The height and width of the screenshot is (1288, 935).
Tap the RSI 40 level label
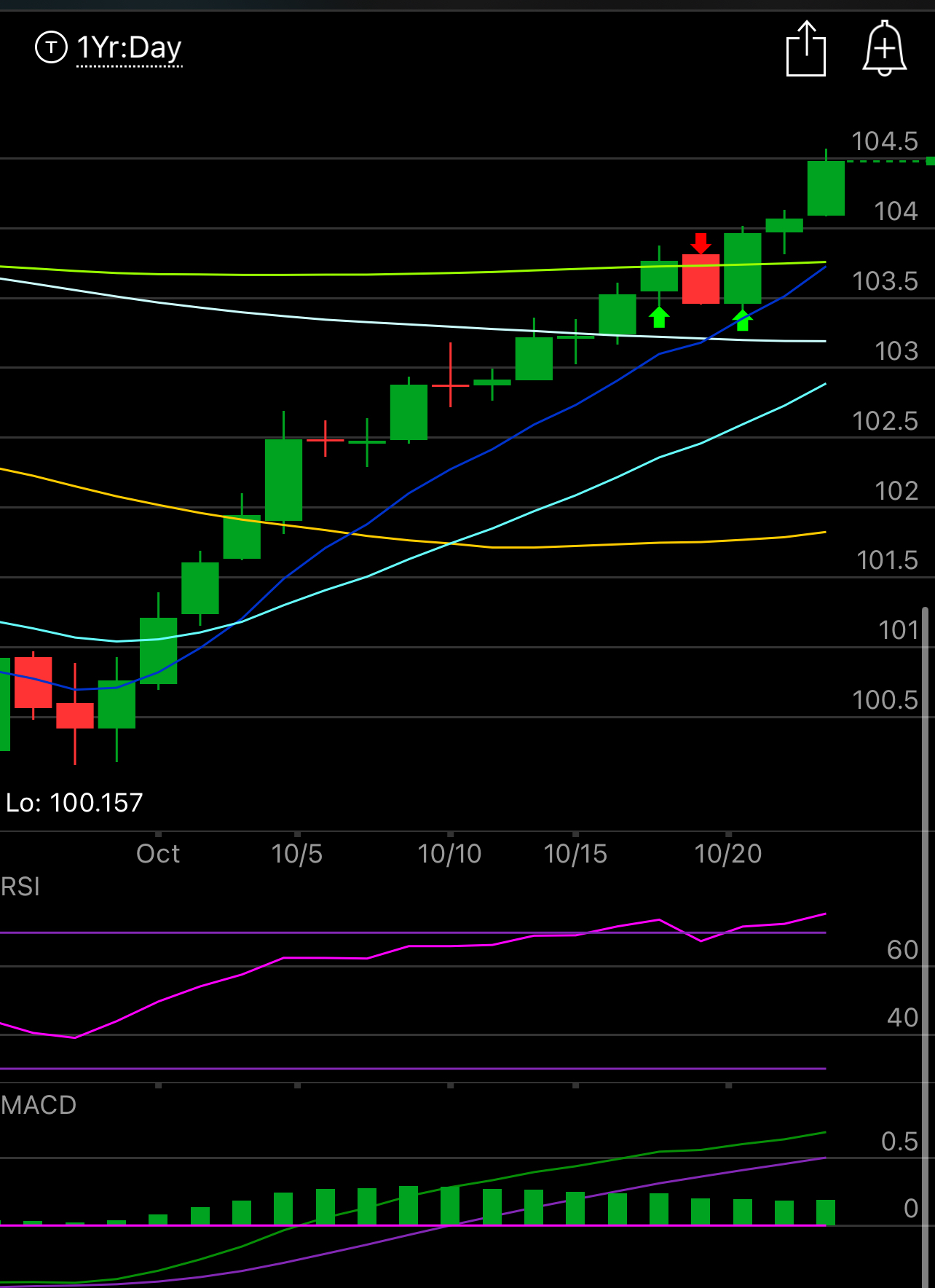[902, 1018]
